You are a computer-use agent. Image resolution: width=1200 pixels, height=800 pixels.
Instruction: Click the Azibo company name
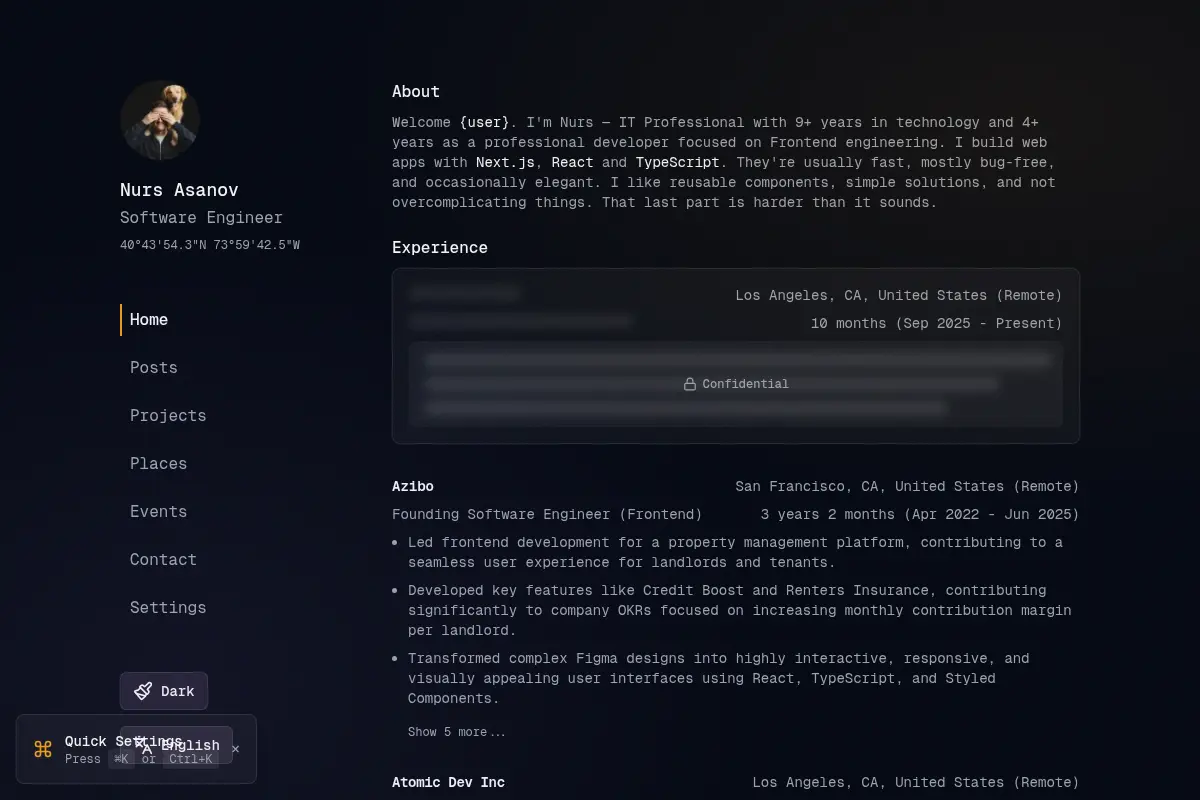pyautogui.click(x=413, y=487)
